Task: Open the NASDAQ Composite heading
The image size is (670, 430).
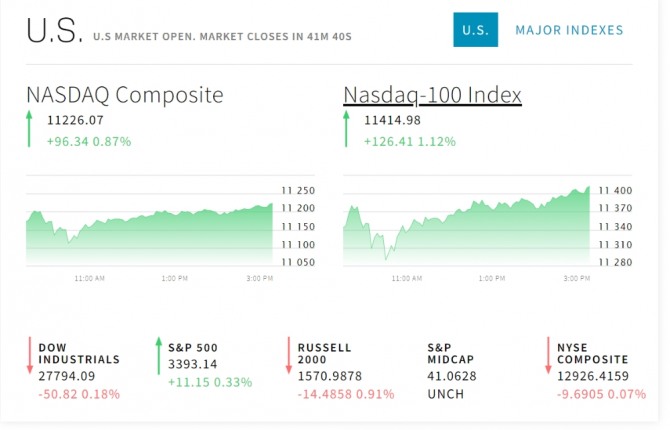Action: tap(125, 95)
